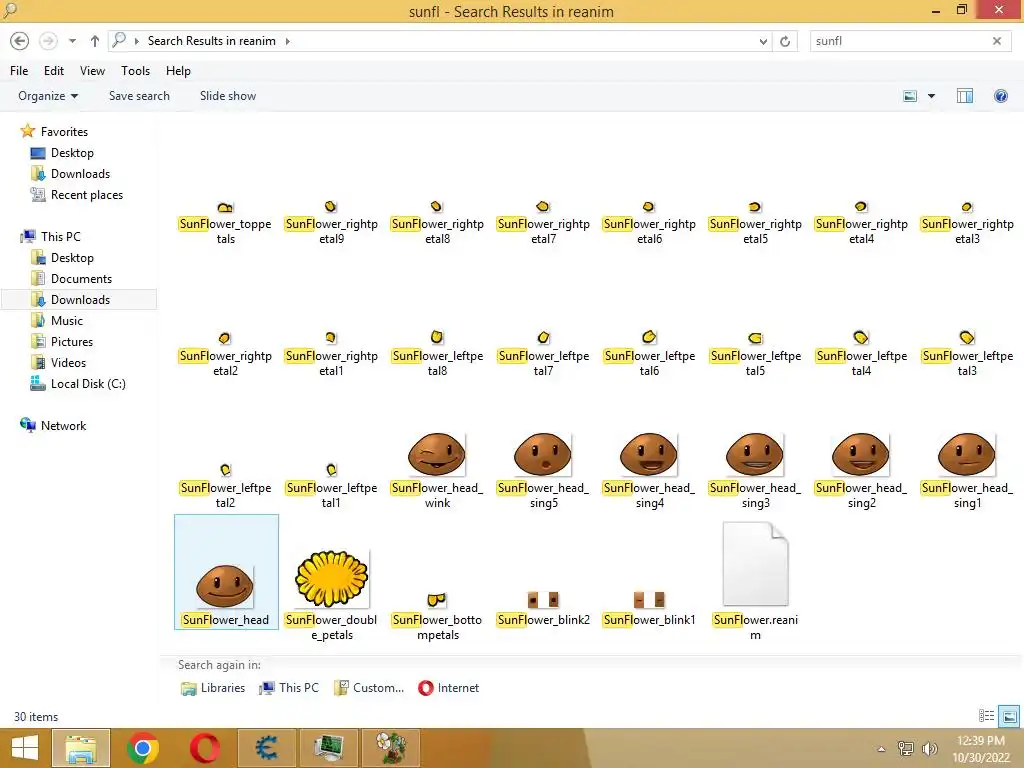Select SunFlower_head_sing4 thumbnail
Viewport: 1024px width, 768px height.
click(649, 454)
